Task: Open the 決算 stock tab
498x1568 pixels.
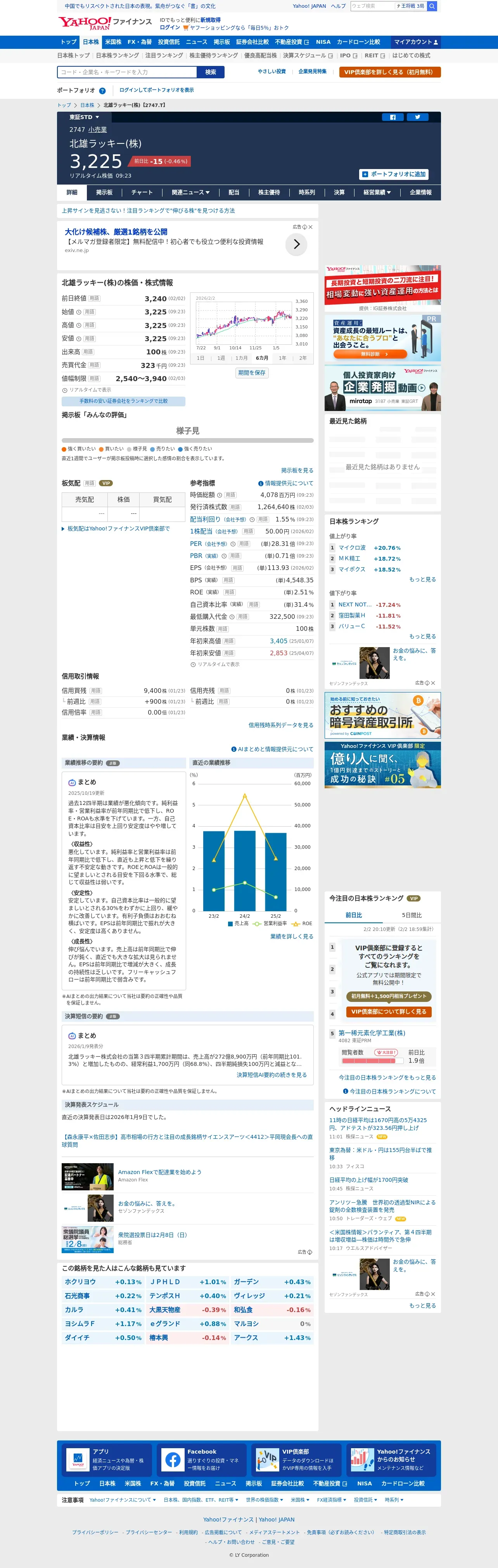Action: click(339, 192)
